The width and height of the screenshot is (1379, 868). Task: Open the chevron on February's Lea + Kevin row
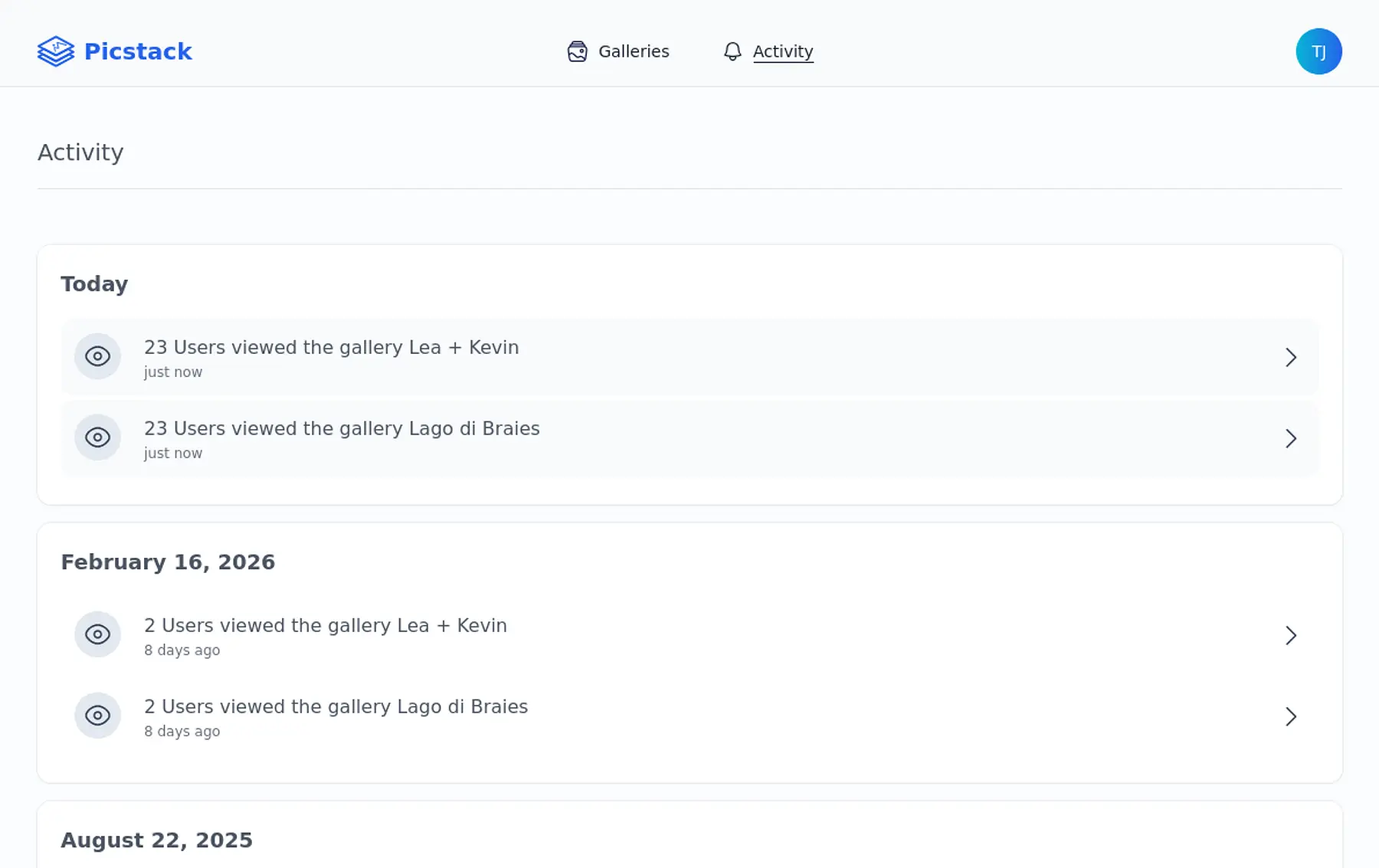click(1291, 635)
